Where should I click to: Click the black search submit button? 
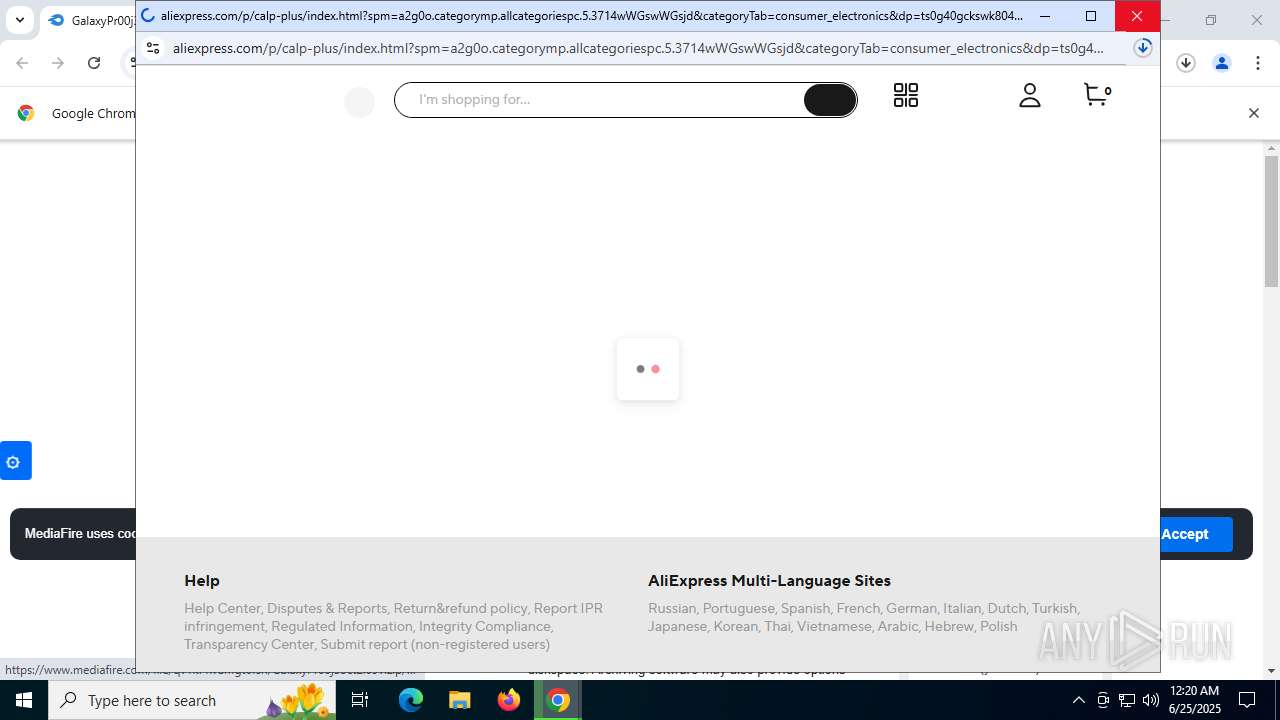(830, 100)
